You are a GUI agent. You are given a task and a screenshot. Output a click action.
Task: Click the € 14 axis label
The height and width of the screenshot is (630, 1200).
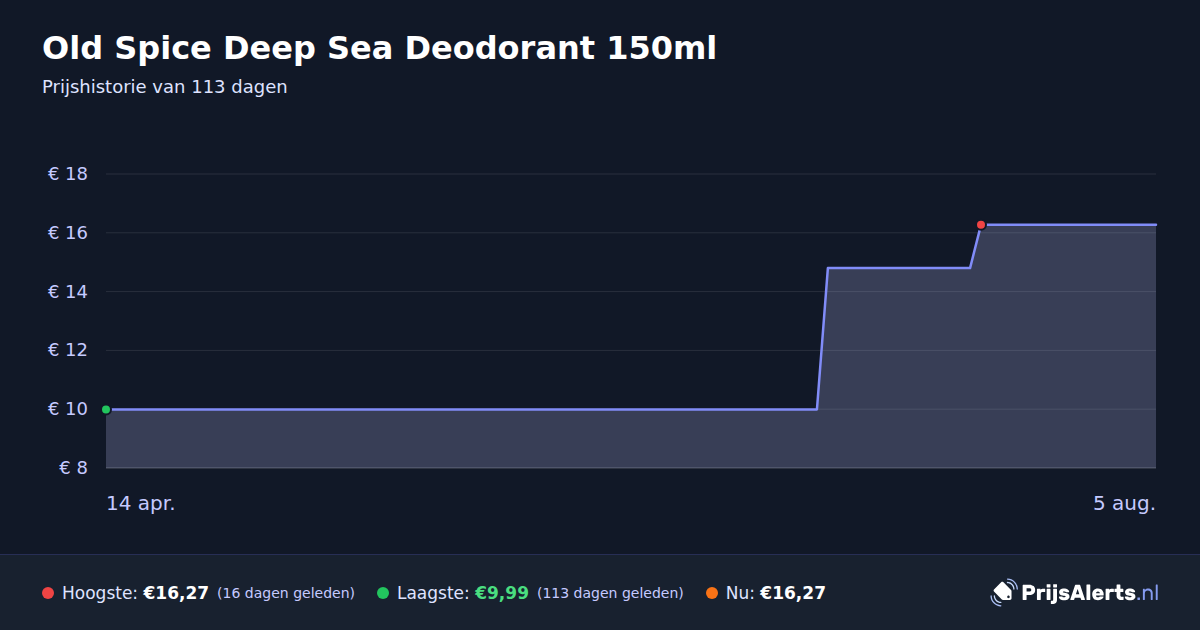(68, 292)
